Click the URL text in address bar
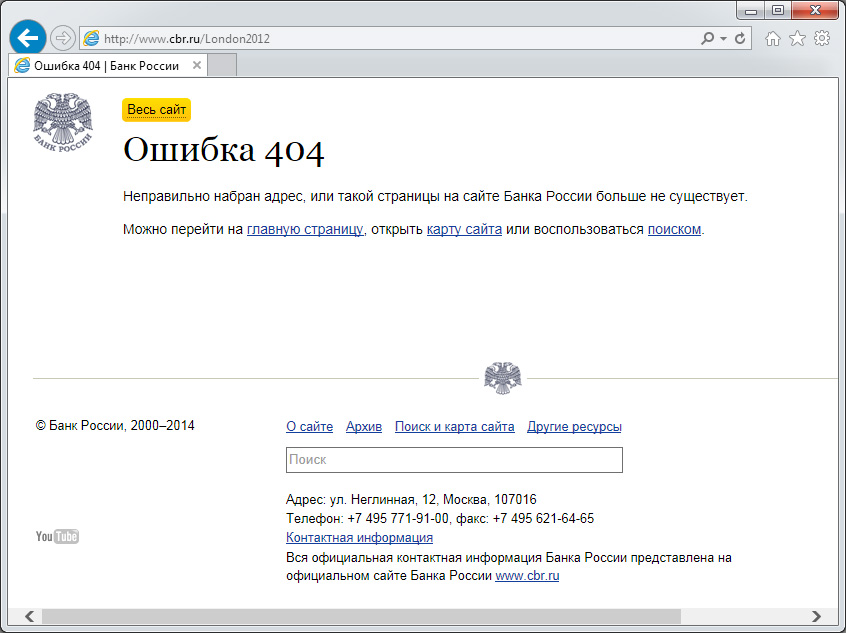 (187, 39)
